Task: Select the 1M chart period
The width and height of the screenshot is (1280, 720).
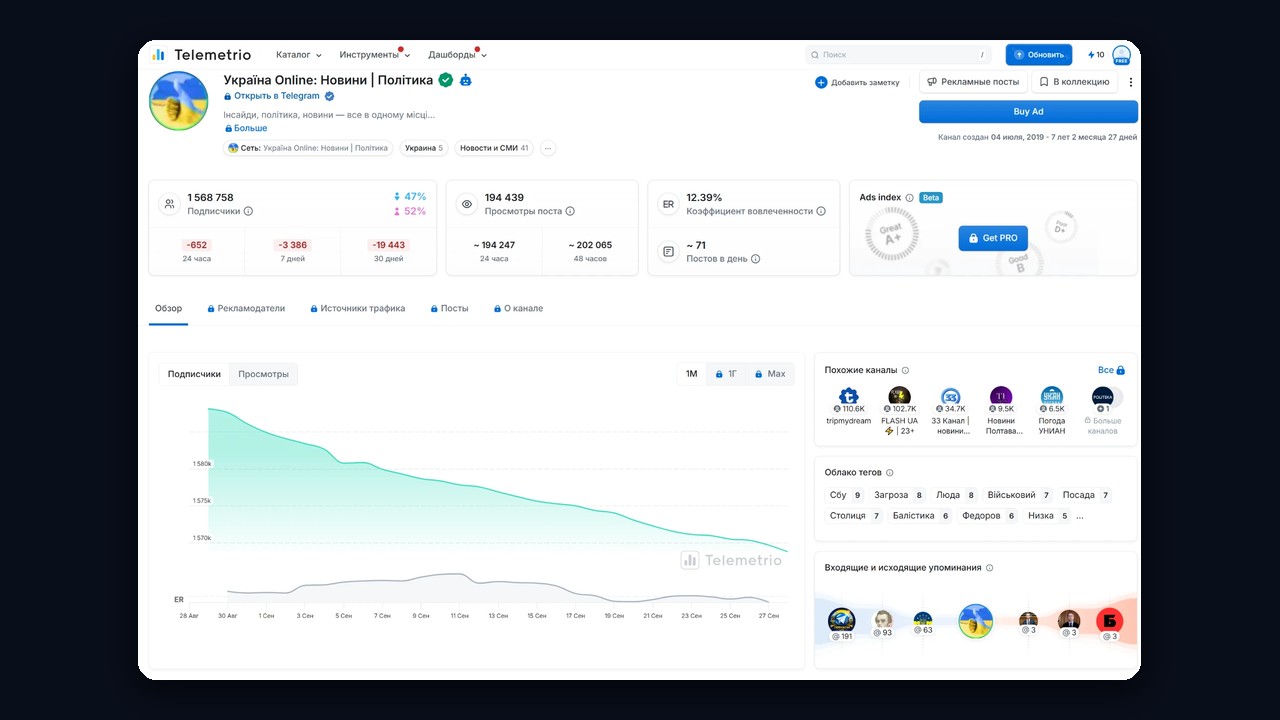Action: click(x=691, y=374)
